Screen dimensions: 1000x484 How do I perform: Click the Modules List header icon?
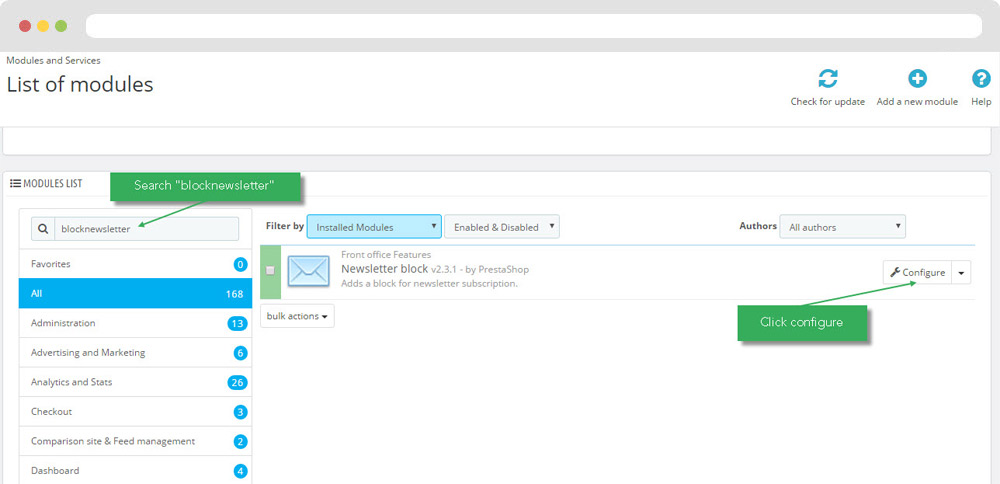click(x=16, y=184)
